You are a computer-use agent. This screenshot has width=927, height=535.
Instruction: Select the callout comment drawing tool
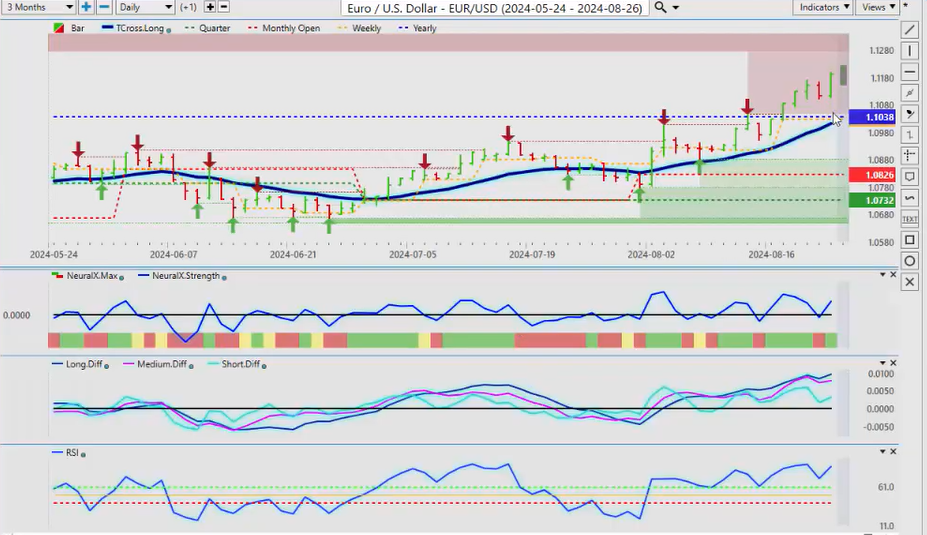click(x=910, y=177)
